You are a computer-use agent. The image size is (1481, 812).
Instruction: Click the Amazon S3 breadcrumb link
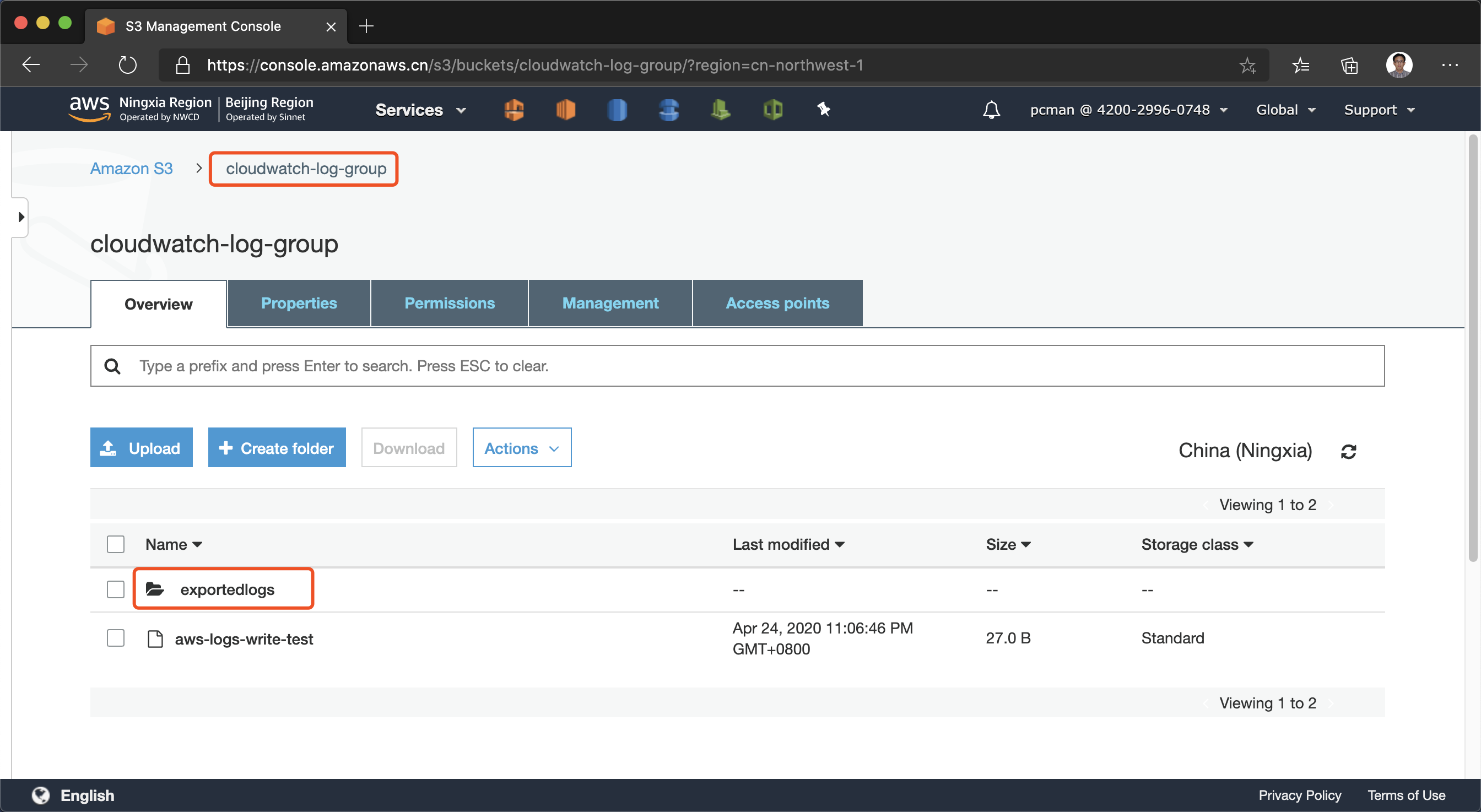coord(131,169)
